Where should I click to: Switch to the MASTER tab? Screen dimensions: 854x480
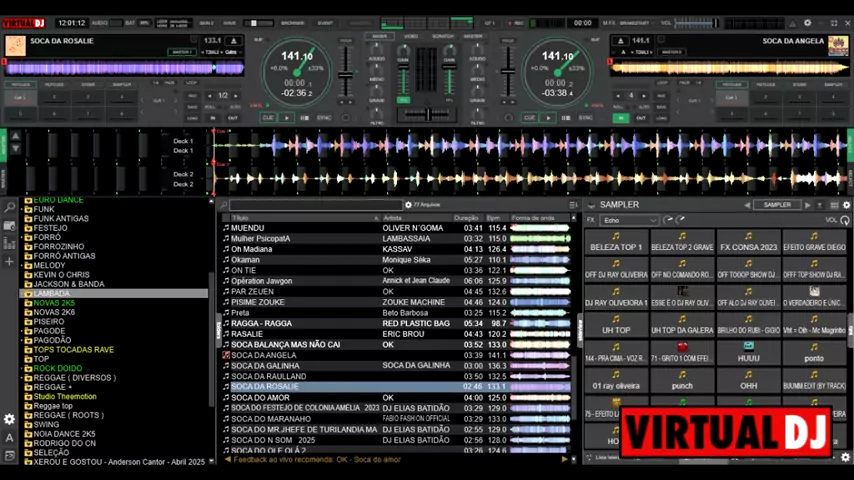coord(473,36)
